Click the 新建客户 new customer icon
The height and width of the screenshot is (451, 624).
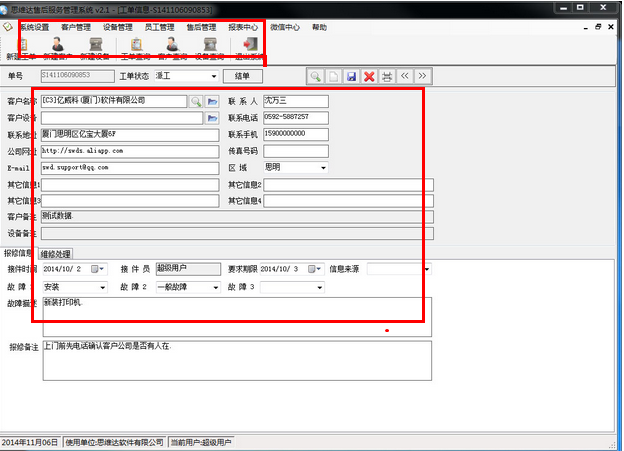click(x=58, y=44)
